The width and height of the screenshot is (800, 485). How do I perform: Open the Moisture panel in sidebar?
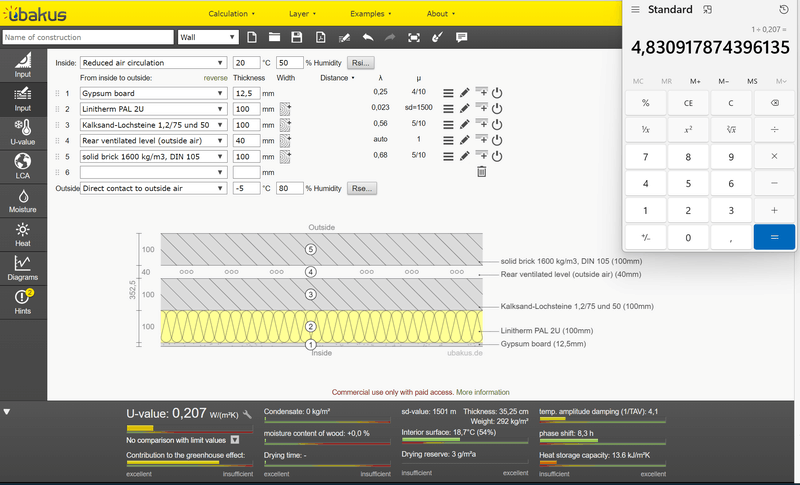pos(22,203)
